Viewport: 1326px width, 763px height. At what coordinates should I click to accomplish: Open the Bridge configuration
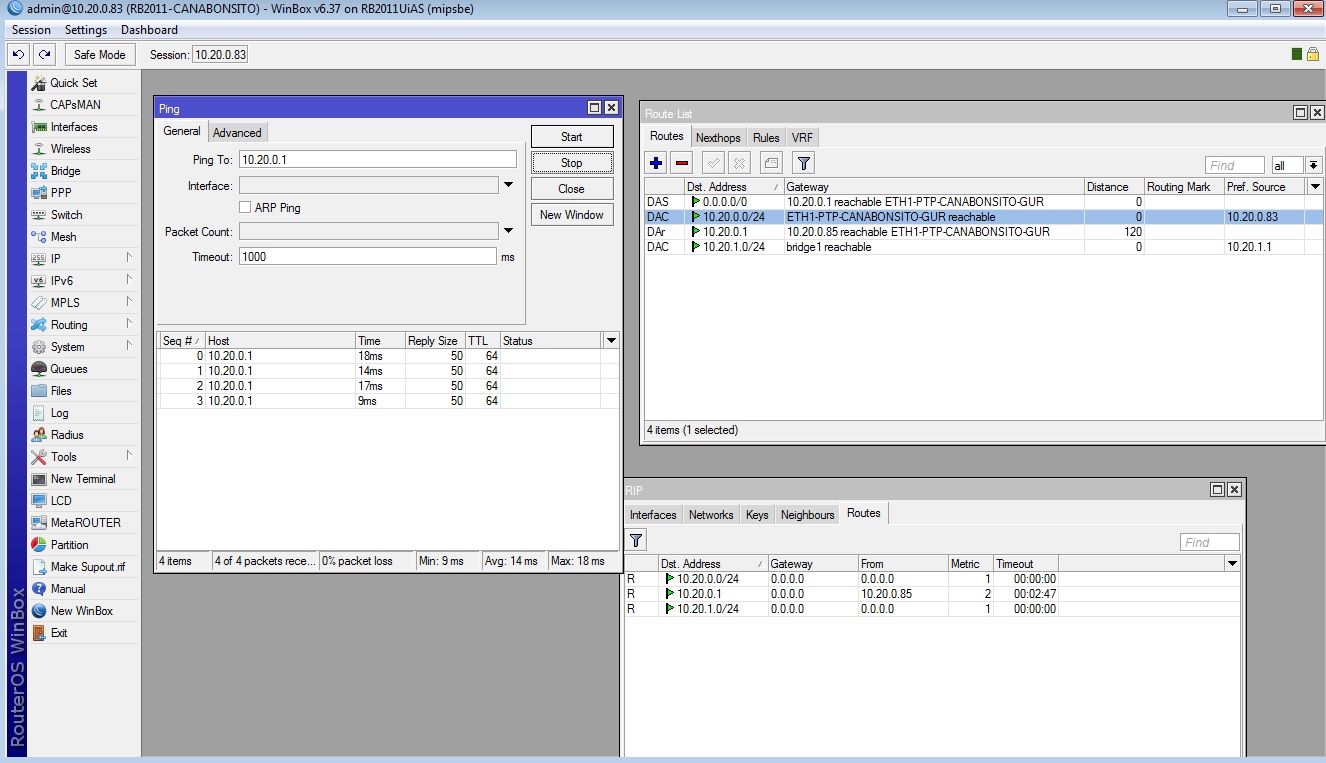click(66, 170)
